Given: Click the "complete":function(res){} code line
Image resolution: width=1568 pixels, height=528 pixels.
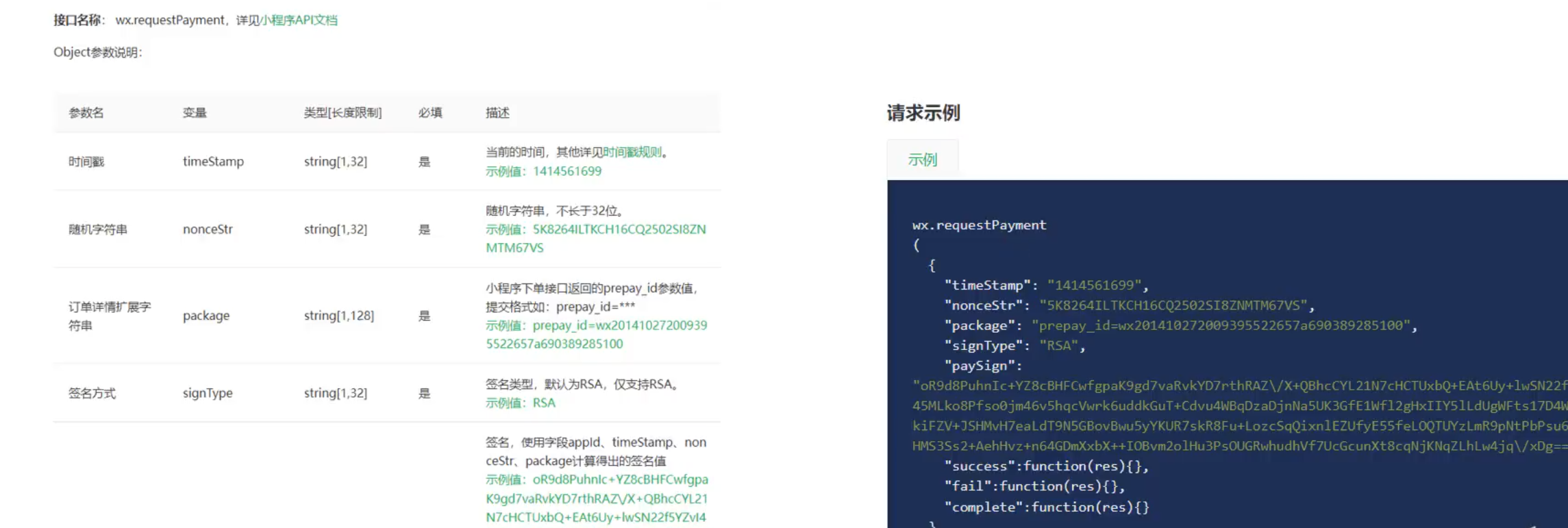Looking at the screenshot, I should tap(1046, 507).
